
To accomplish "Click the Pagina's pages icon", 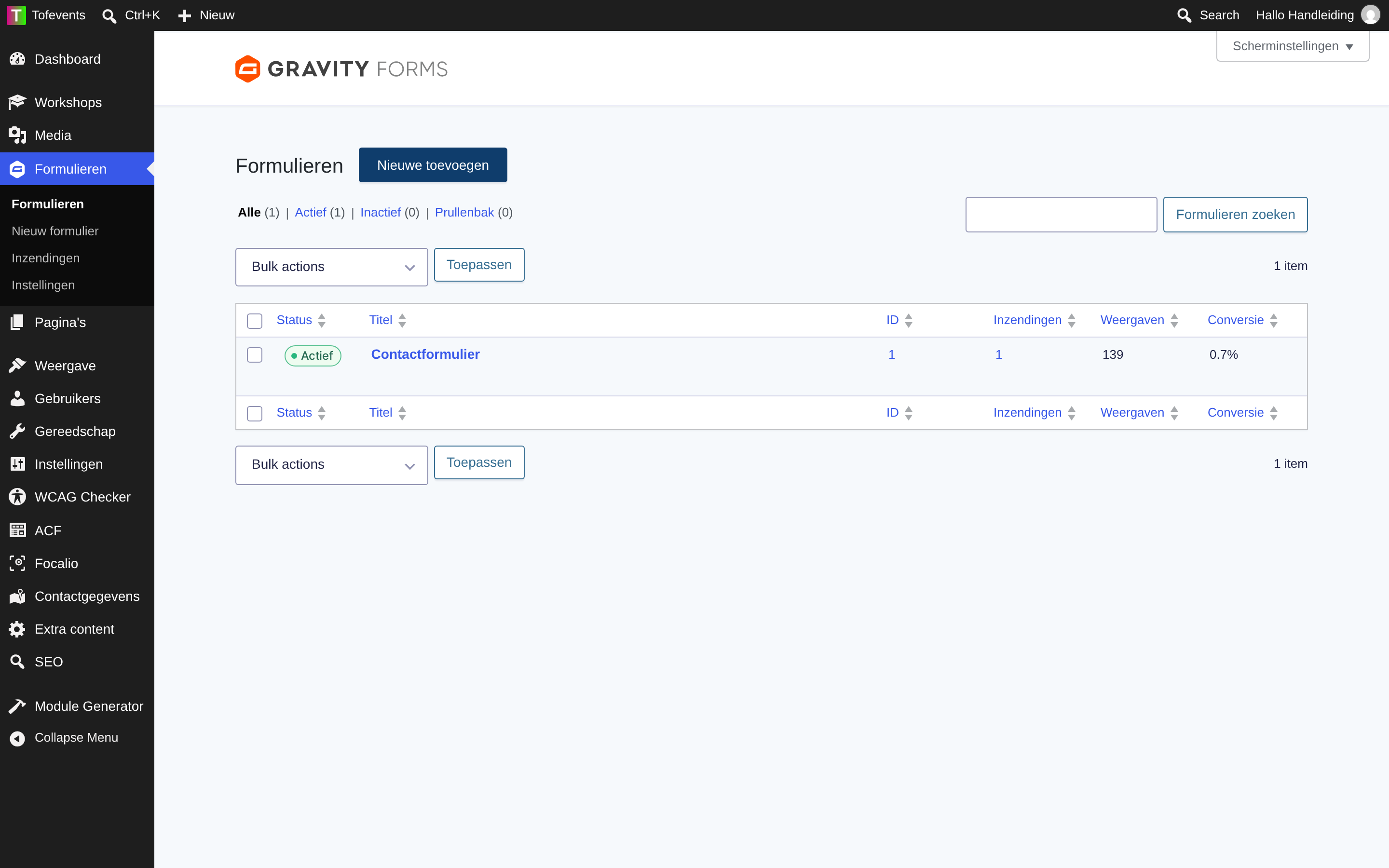I will pos(17,322).
